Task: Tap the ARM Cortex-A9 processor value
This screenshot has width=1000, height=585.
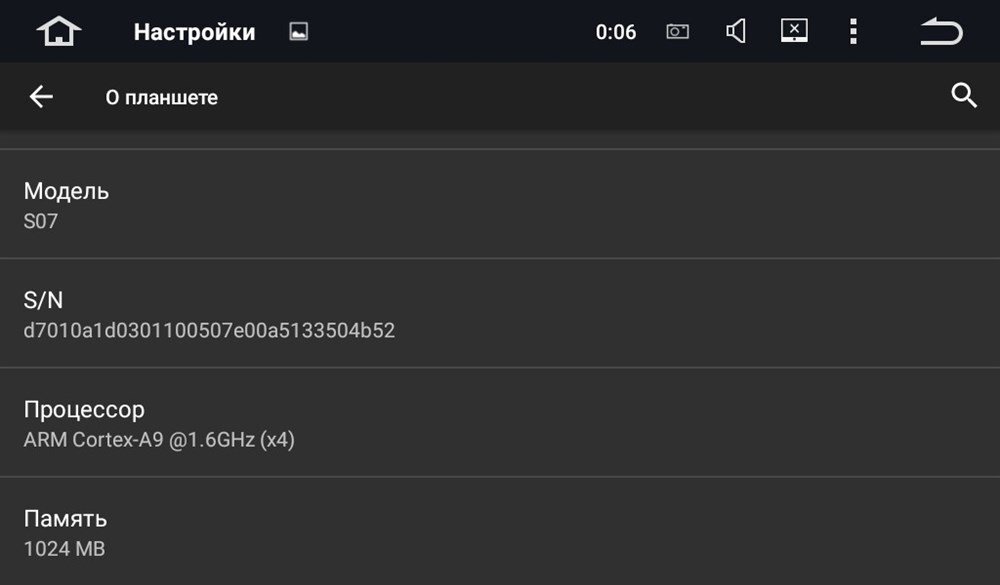Action: [x=159, y=439]
